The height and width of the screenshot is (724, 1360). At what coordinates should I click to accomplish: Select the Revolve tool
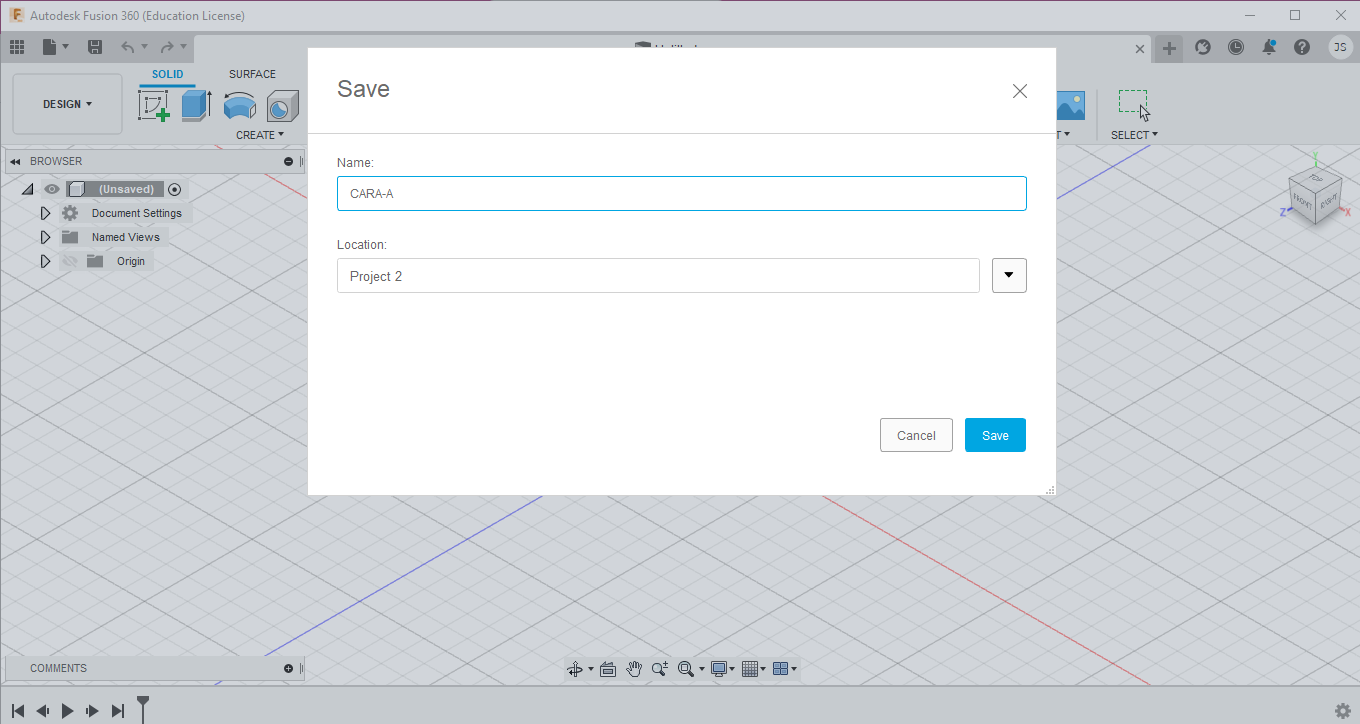pyautogui.click(x=239, y=105)
